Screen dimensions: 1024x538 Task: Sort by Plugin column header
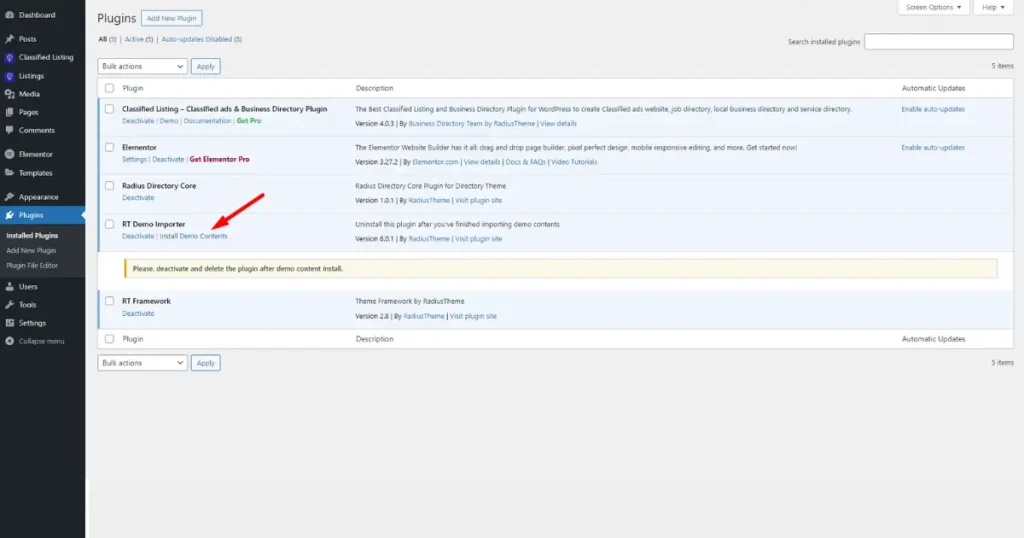[133, 88]
